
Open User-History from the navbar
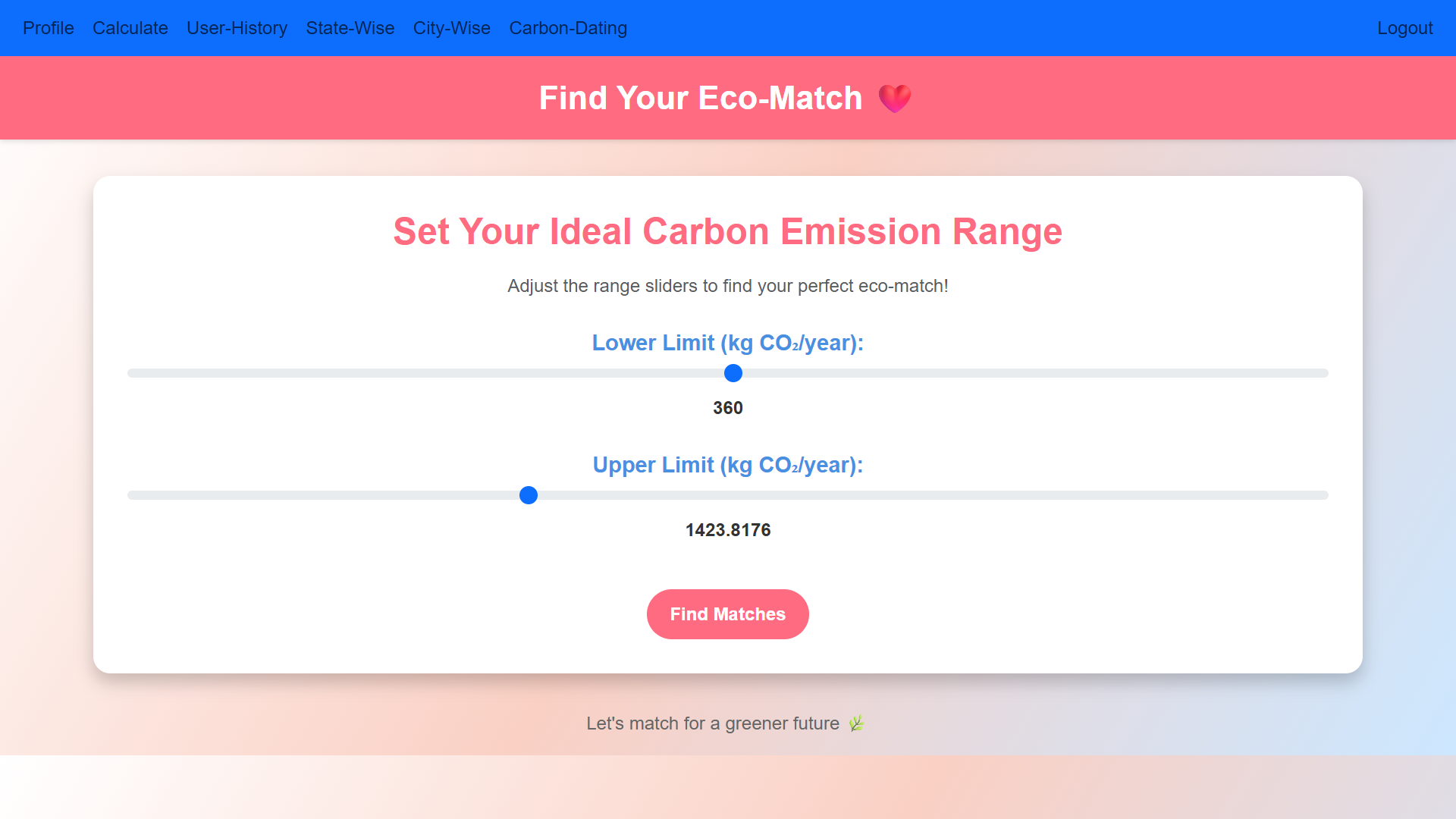(237, 28)
